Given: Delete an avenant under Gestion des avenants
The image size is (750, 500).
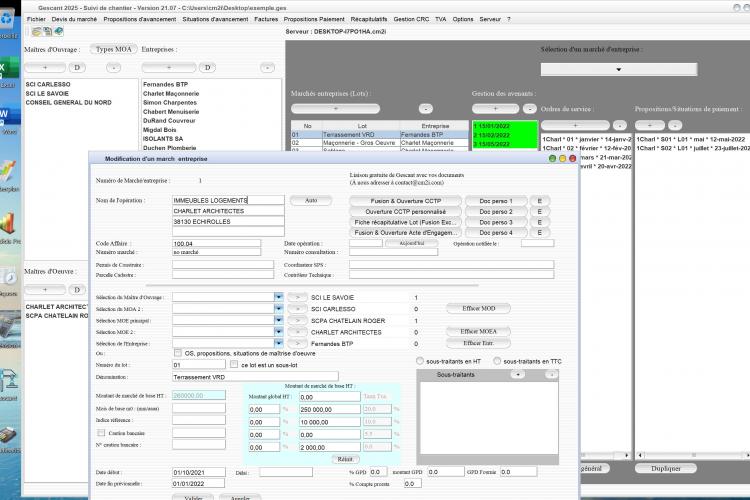Looking at the screenshot, I should pyautogui.click(x=529, y=109).
